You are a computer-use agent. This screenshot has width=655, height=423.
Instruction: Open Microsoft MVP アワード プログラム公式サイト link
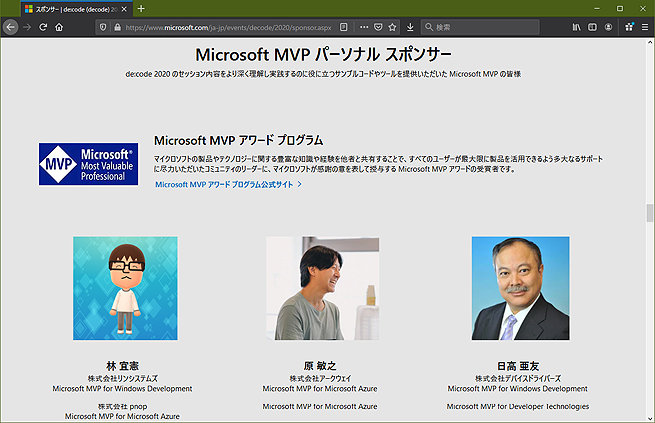228,185
